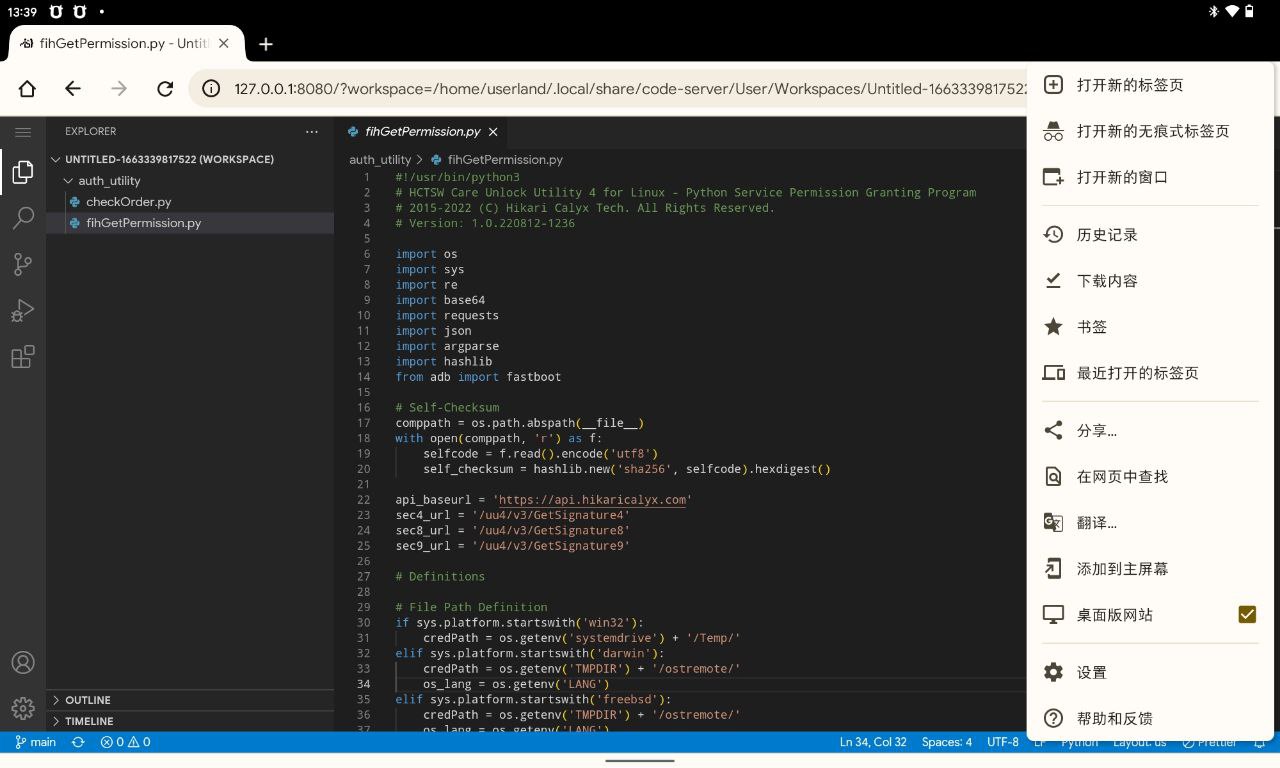Click the EXPLORER panel title
The image size is (1280, 768).
pyautogui.click(x=91, y=131)
